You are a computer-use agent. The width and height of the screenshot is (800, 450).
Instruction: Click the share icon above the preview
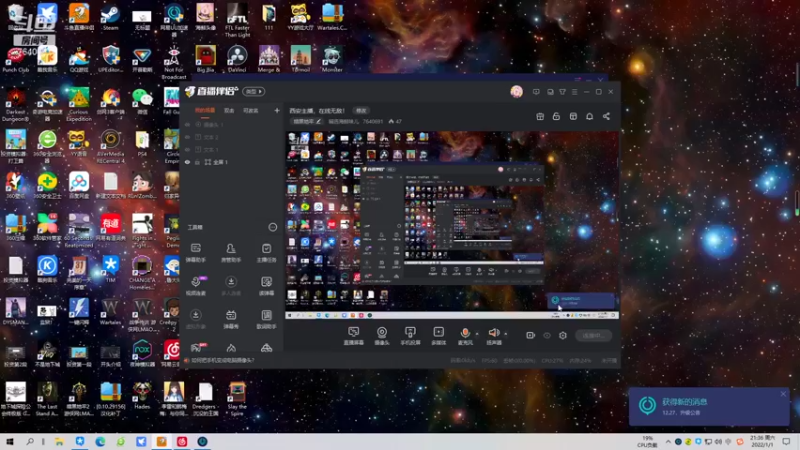(x=606, y=116)
